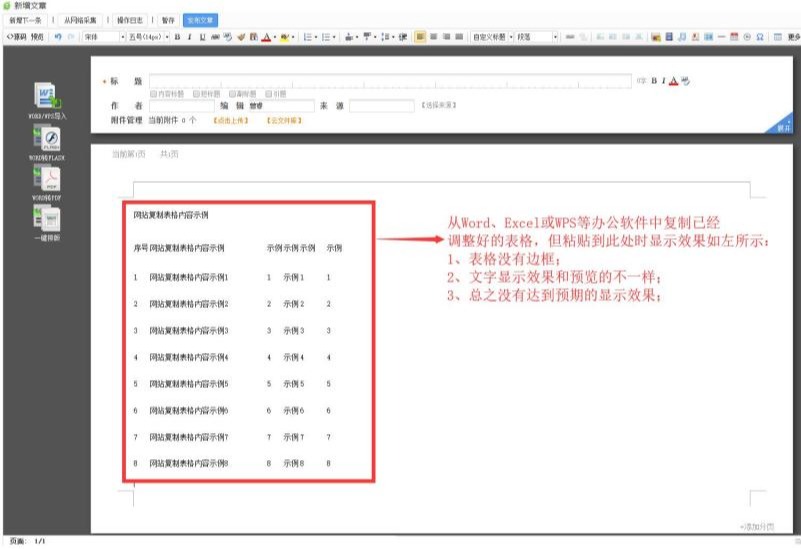Check the 内容标题 checkbox
The width and height of the screenshot is (801, 549).
[x=154, y=93]
